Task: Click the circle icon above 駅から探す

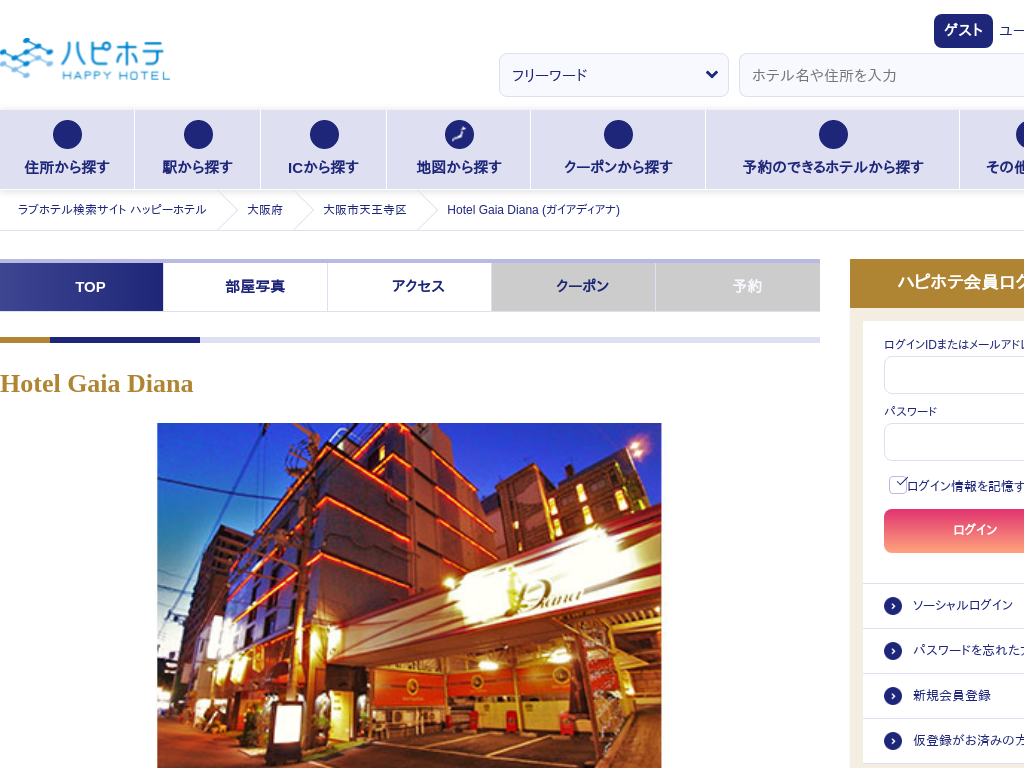Action: [199, 135]
